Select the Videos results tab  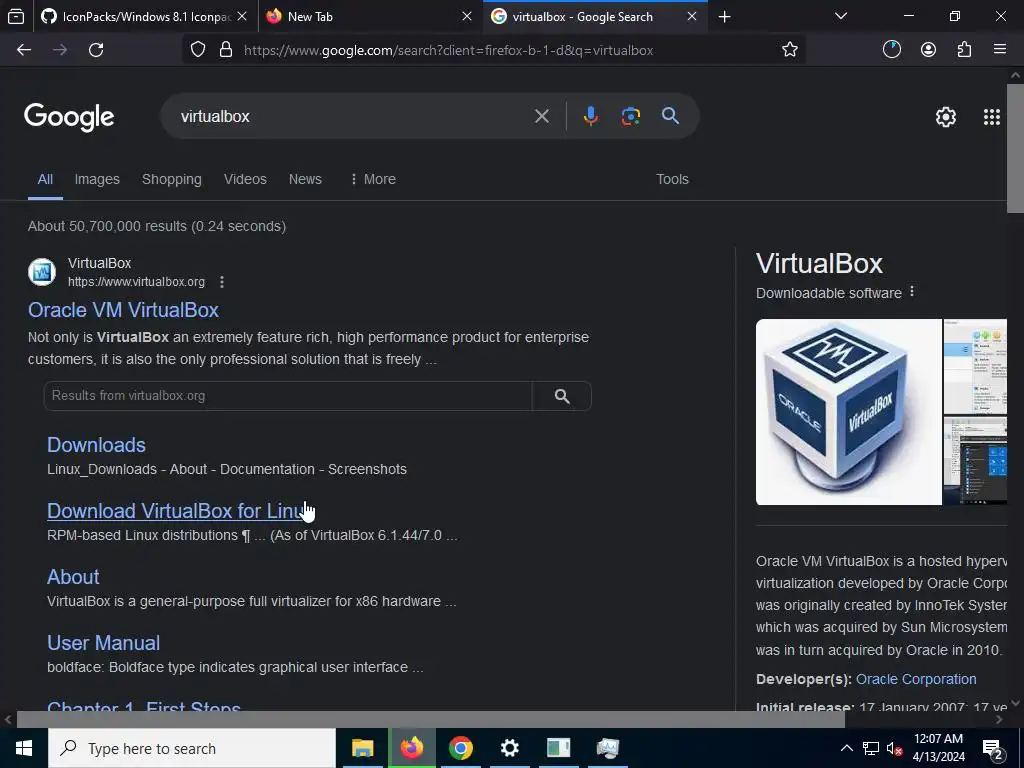pyautogui.click(x=245, y=179)
